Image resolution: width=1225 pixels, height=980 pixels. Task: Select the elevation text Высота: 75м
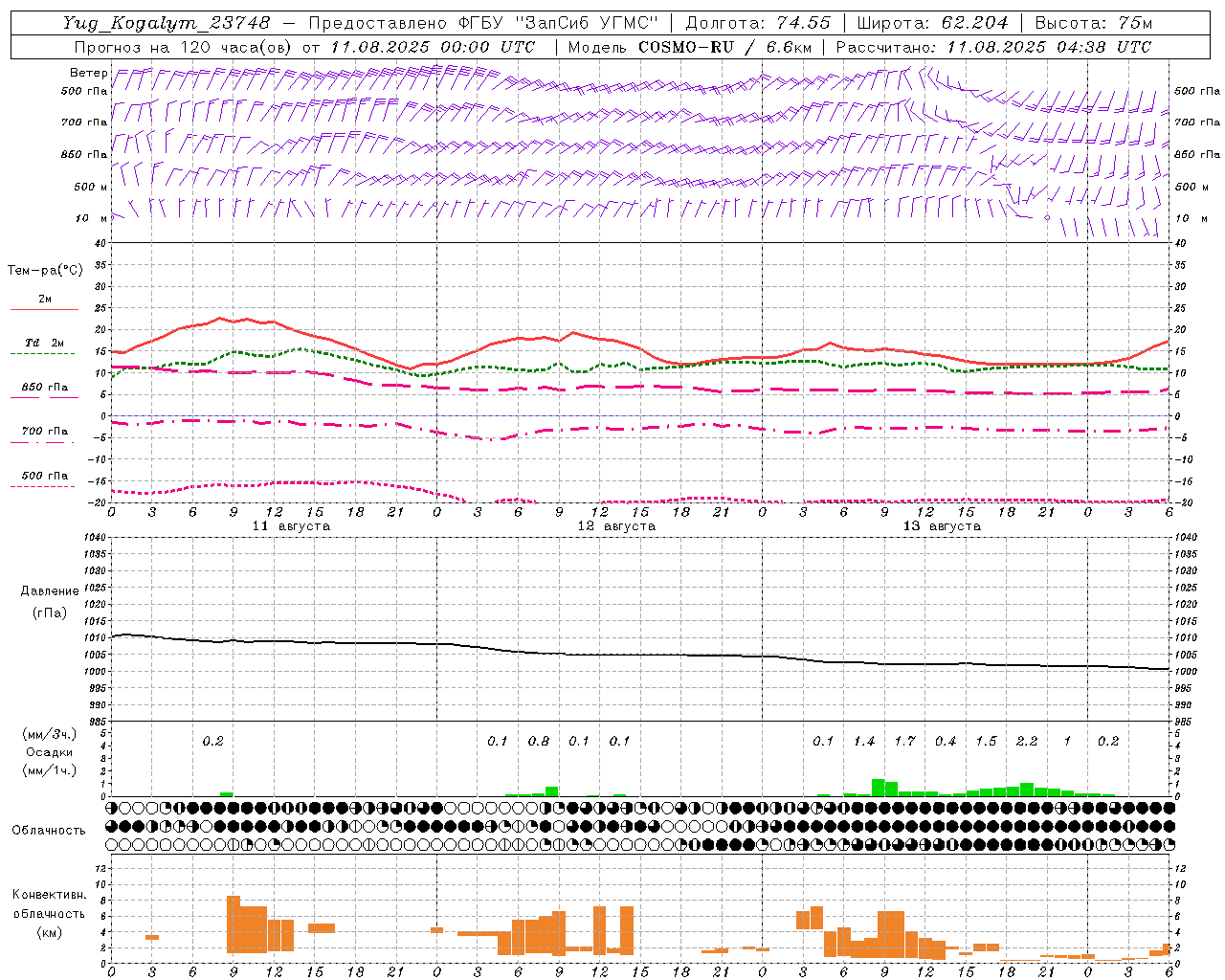[1093, 23]
